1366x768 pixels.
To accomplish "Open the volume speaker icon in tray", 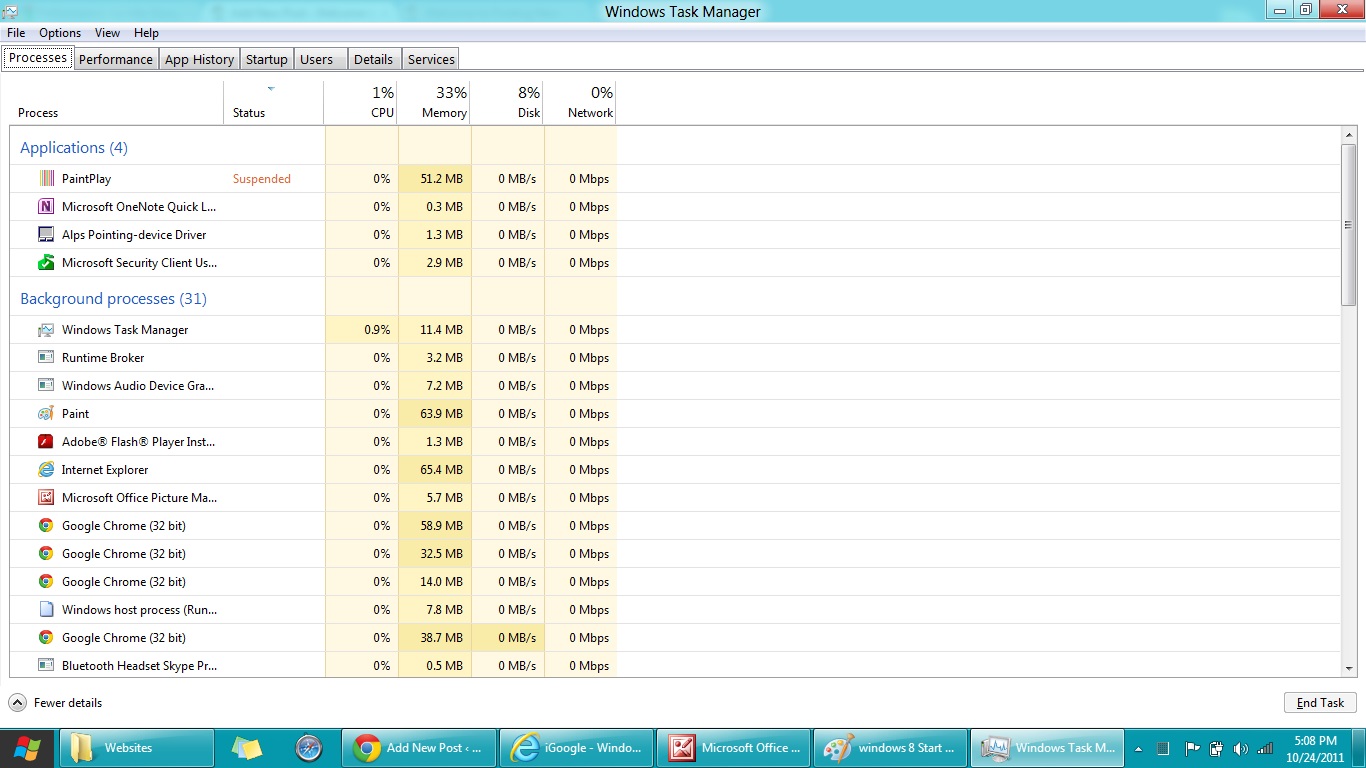I will coord(1241,748).
